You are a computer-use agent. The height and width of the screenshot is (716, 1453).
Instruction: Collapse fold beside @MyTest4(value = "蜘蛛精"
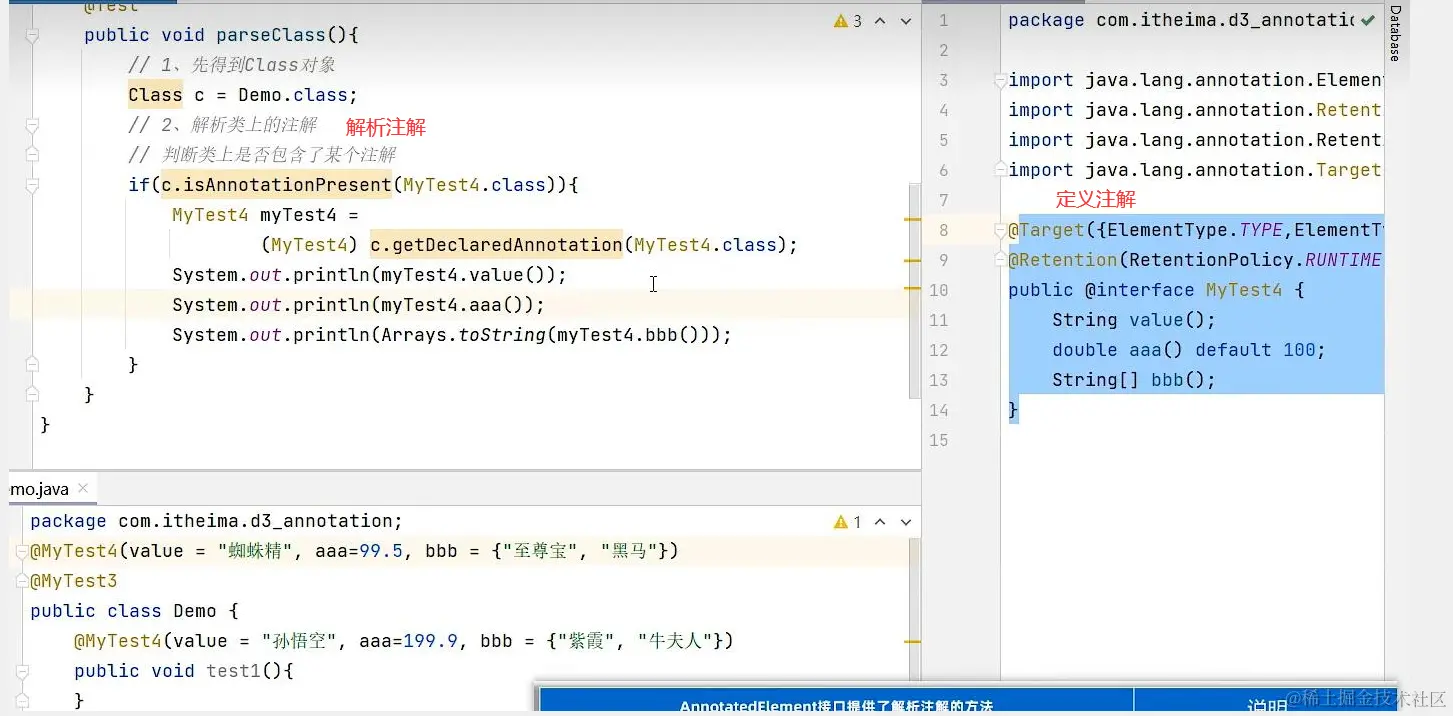22,552
